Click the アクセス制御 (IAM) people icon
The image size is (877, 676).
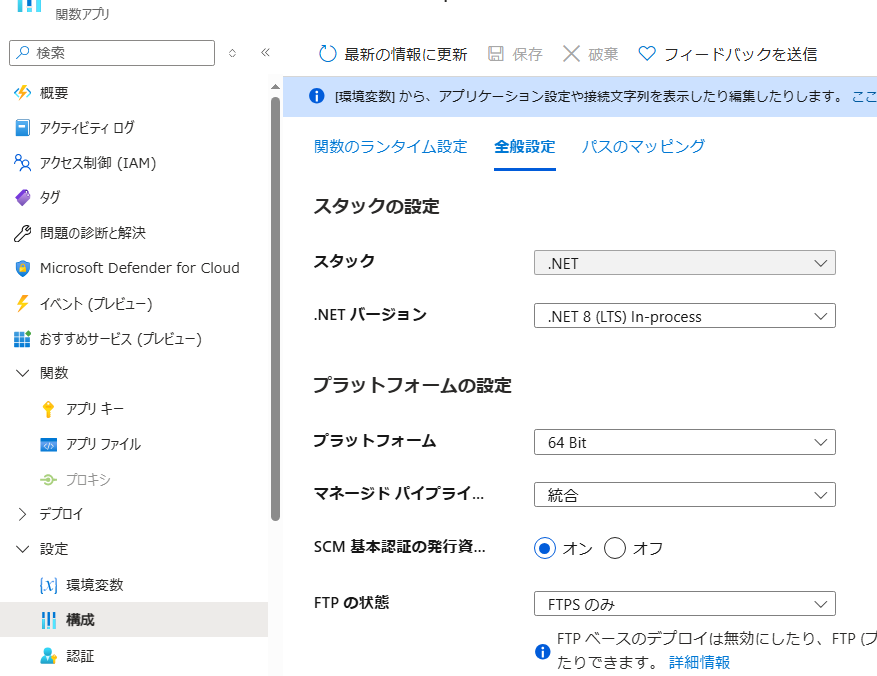[x=22, y=163]
